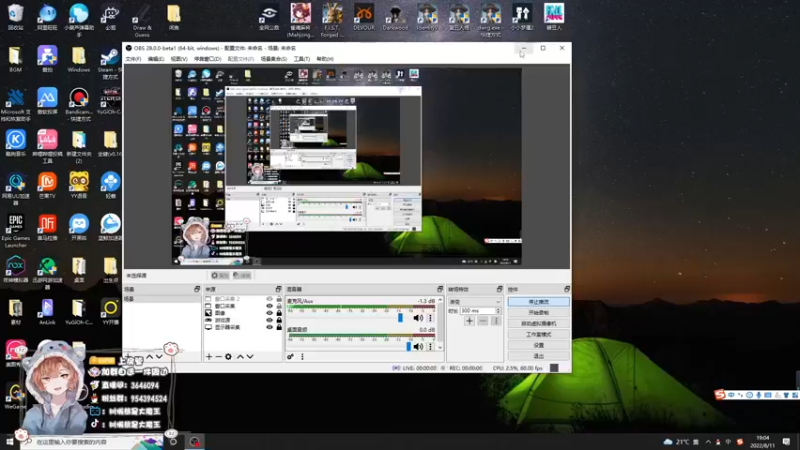Adjust the 300 ms duration spinner arrows
The height and width of the screenshot is (450, 800).
point(498,311)
